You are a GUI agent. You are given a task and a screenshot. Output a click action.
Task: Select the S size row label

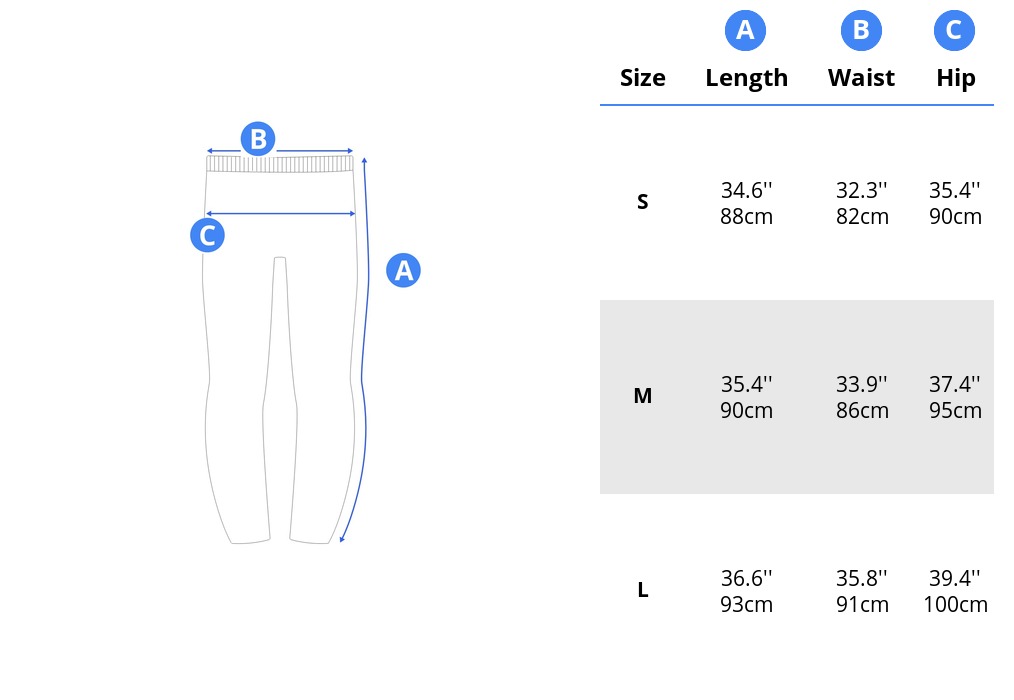click(642, 202)
